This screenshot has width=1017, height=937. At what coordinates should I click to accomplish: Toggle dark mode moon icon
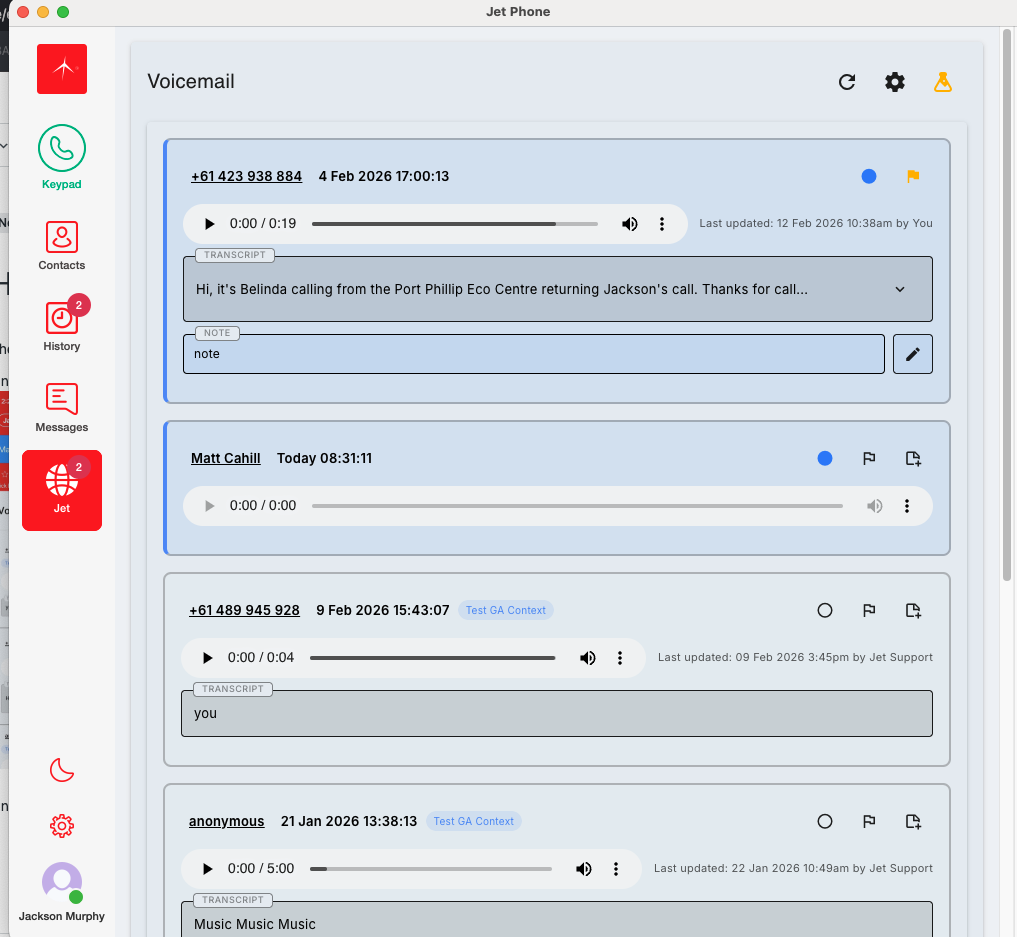tap(62, 770)
